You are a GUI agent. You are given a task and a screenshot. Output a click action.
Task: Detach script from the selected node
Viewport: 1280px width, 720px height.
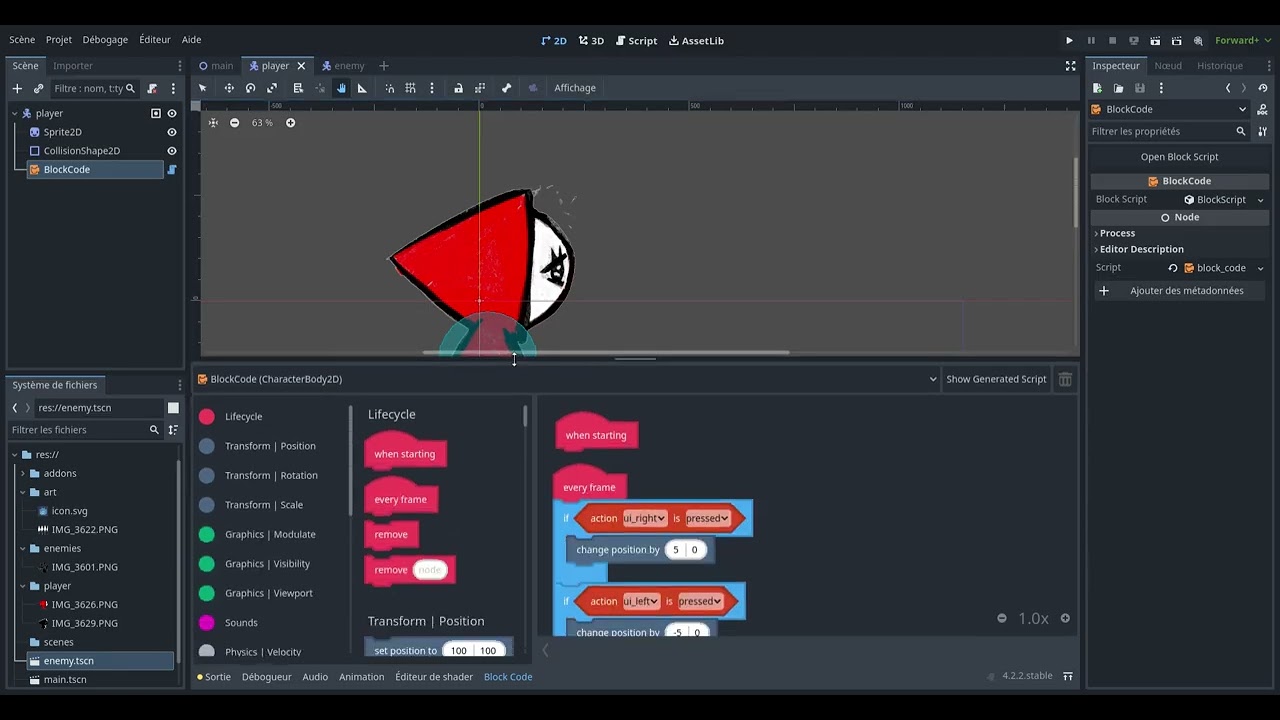point(152,89)
